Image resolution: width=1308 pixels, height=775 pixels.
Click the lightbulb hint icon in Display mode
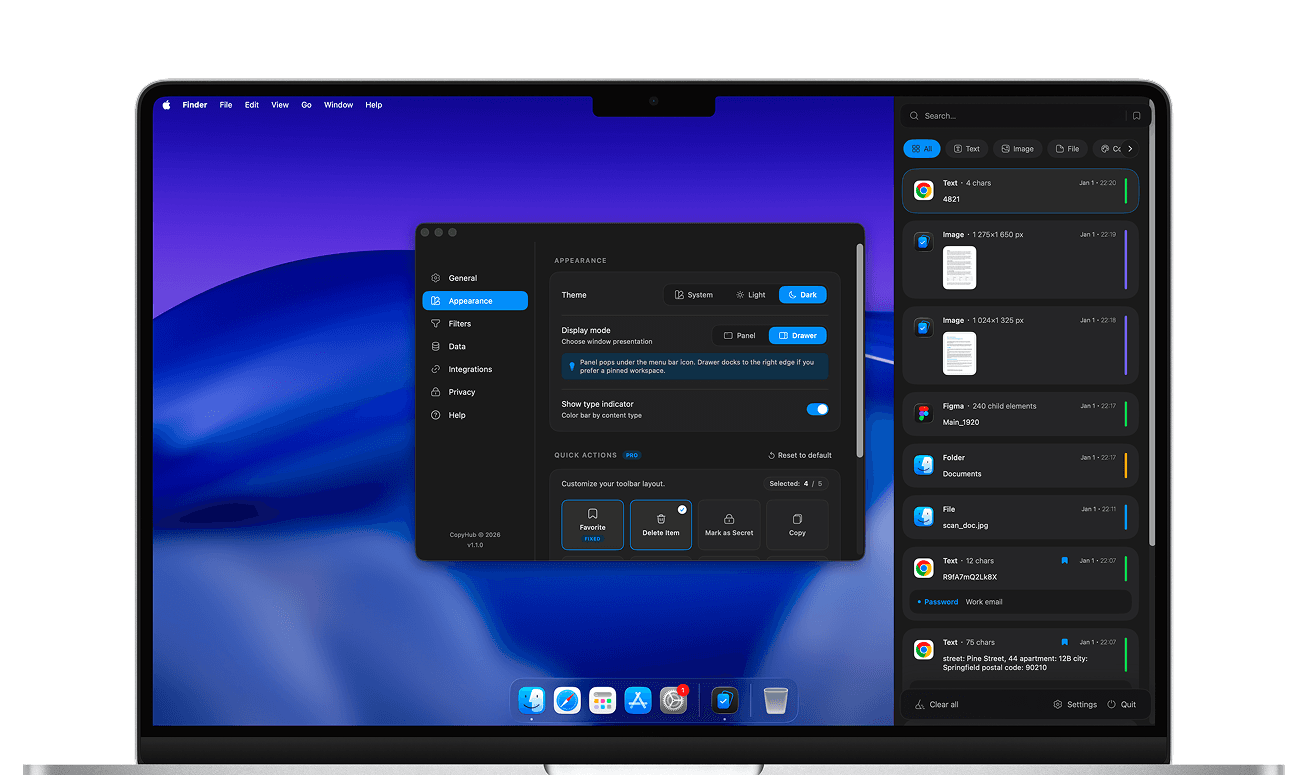(x=572, y=366)
